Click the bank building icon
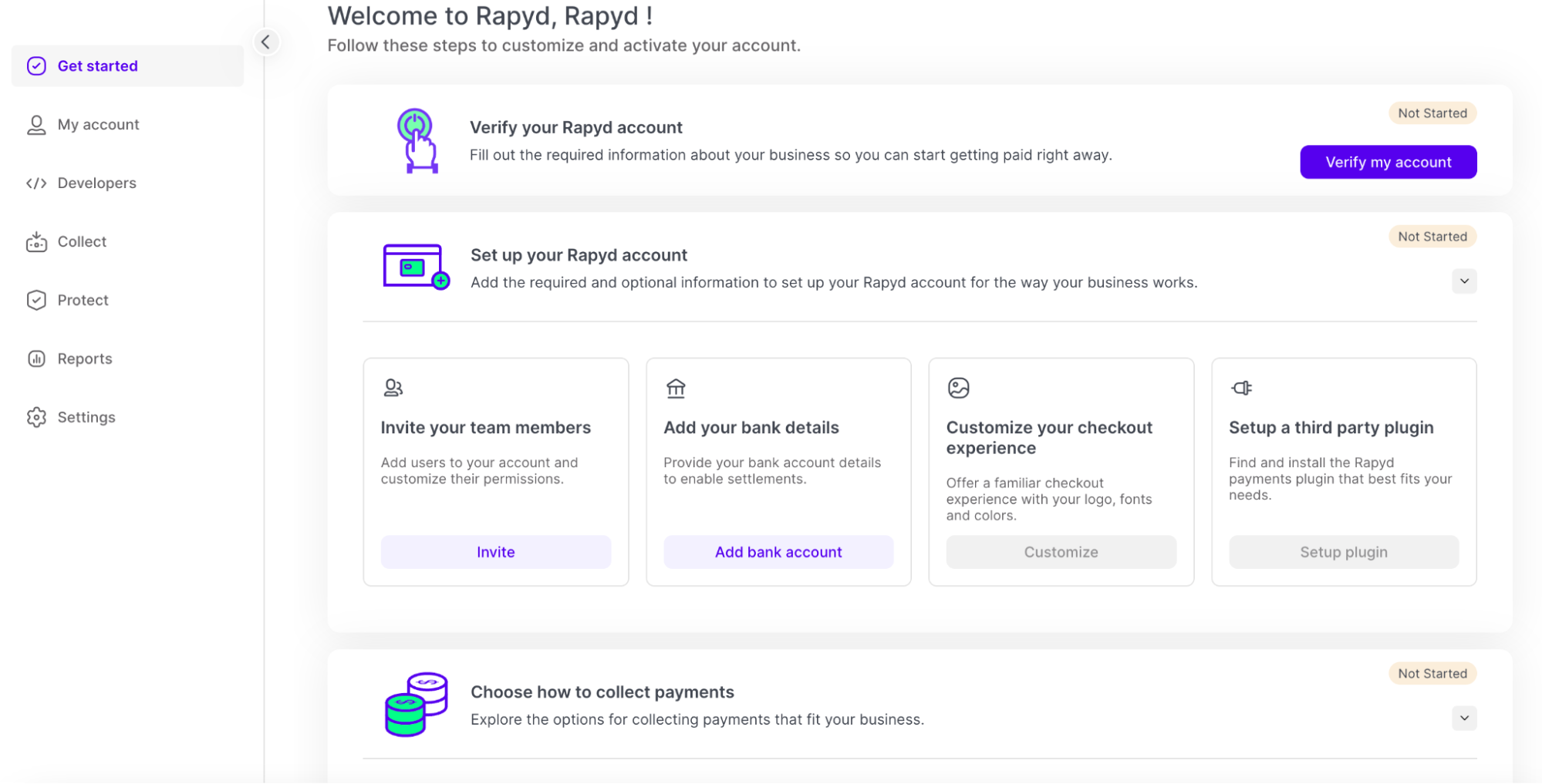This screenshot has height=784, width=1542. click(676, 388)
